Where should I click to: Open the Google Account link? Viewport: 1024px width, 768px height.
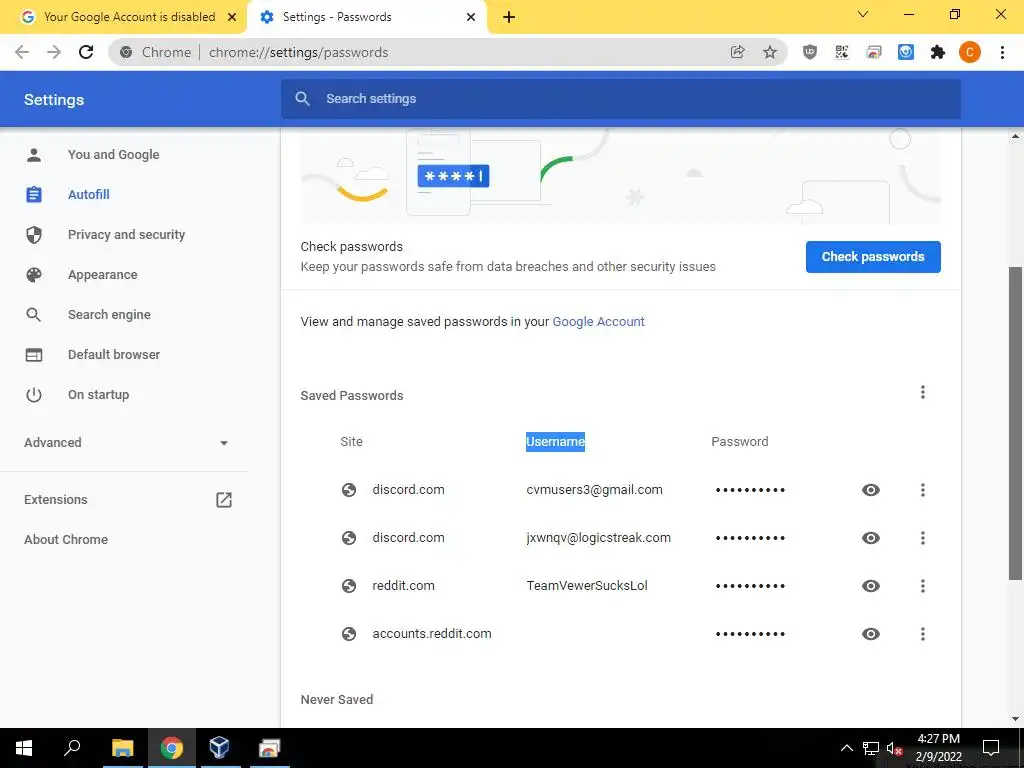point(598,321)
